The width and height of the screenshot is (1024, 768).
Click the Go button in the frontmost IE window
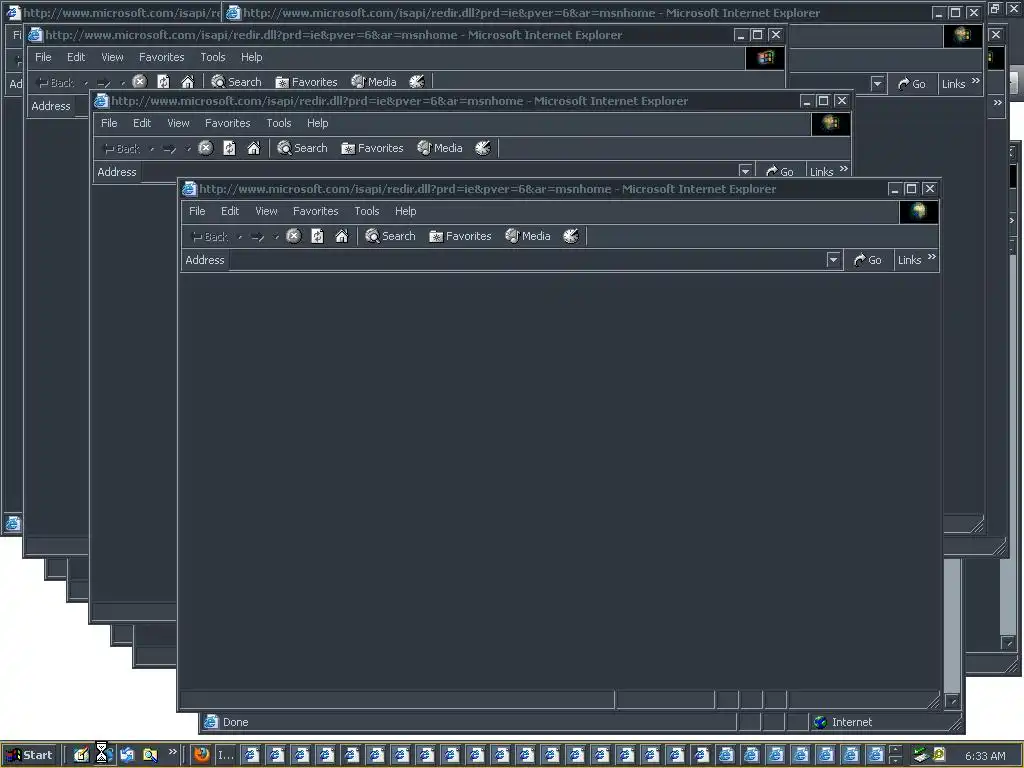(867, 260)
